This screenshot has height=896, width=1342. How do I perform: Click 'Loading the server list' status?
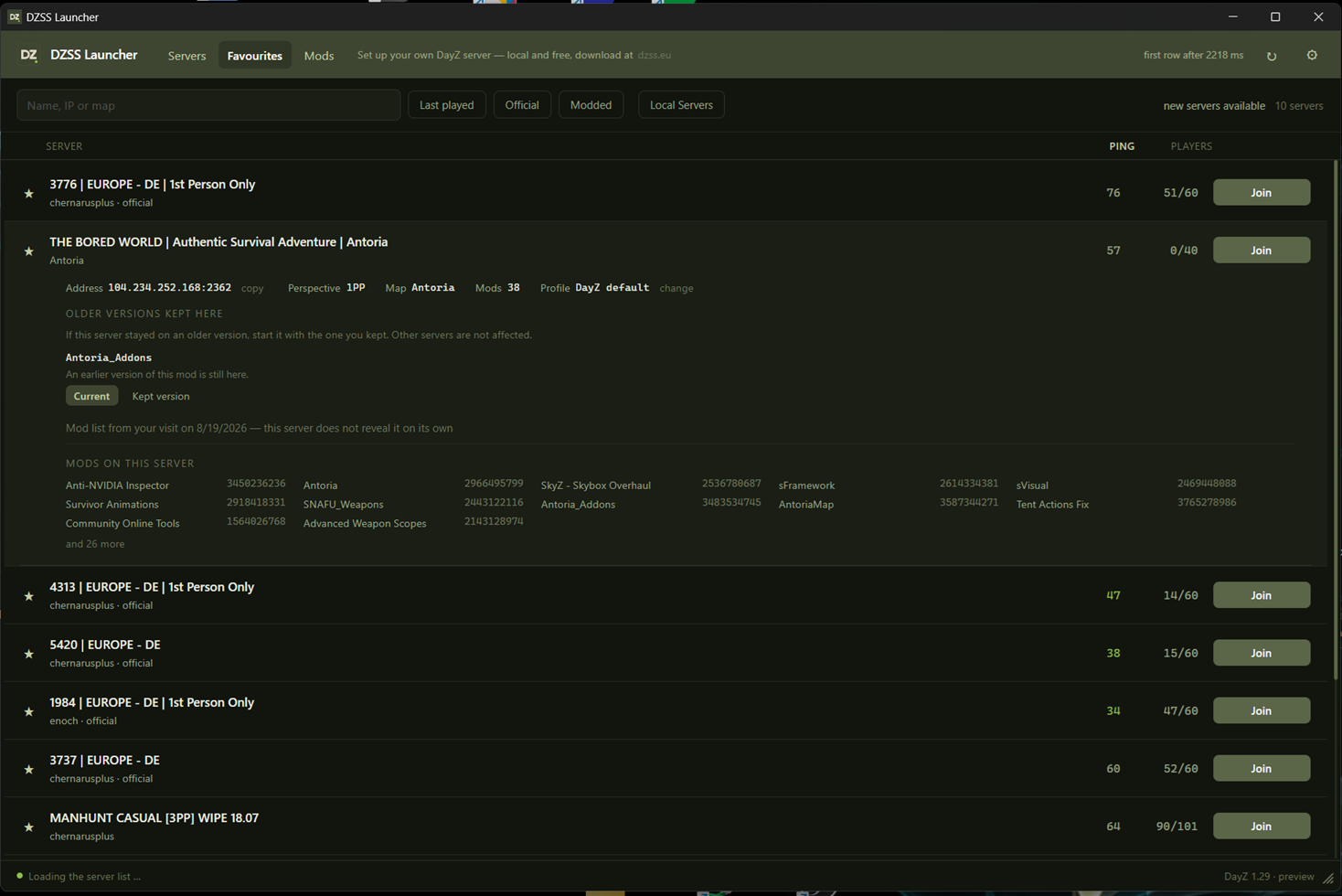click(84, 877)
